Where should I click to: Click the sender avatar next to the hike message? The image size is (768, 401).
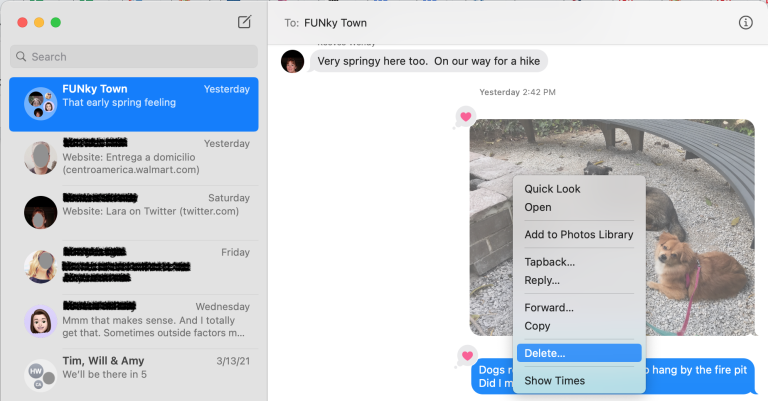pyautogui.click(x=292, y=62)
